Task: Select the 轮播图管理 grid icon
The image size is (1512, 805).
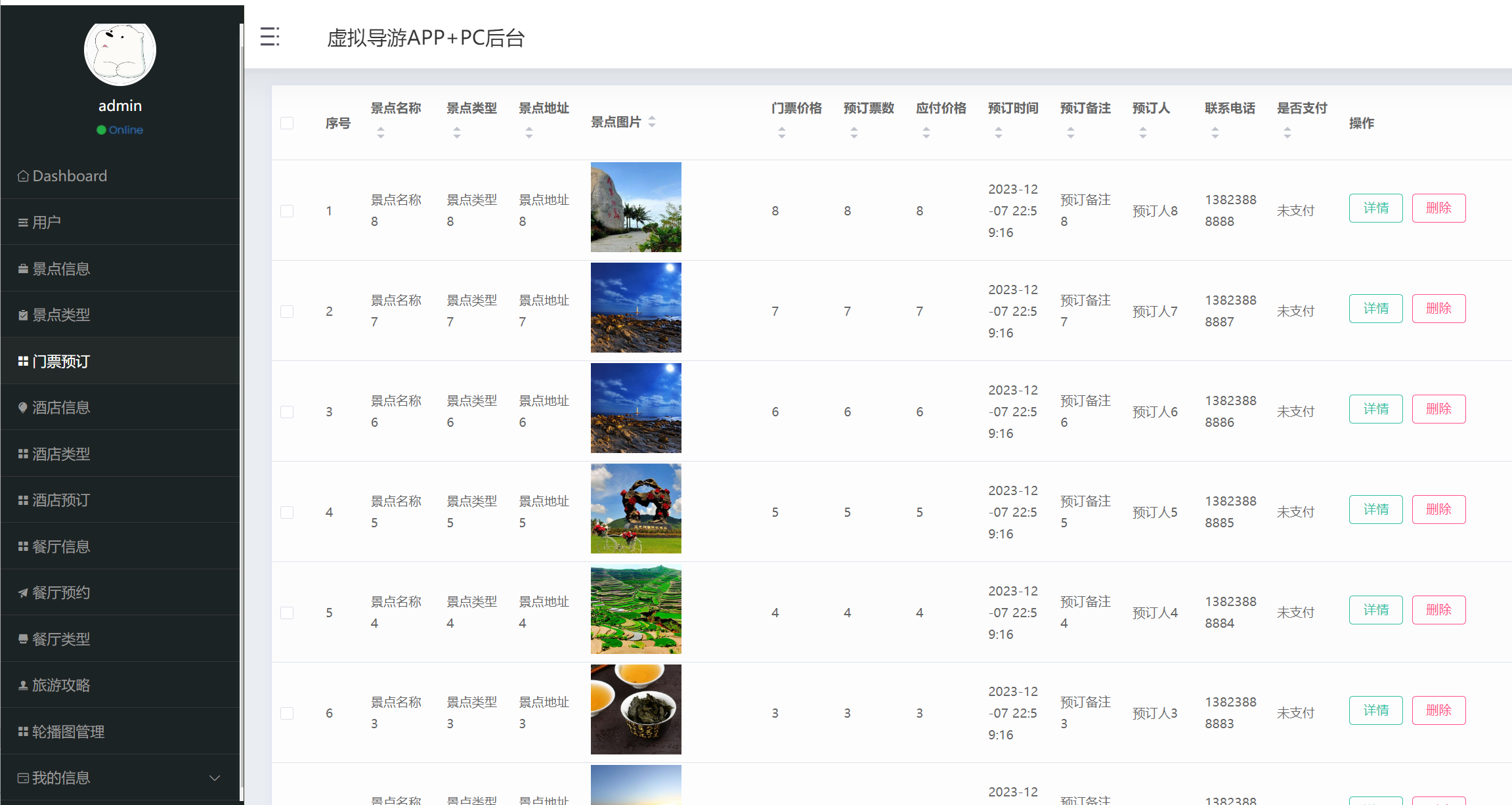Action: [x=22, y=731]
